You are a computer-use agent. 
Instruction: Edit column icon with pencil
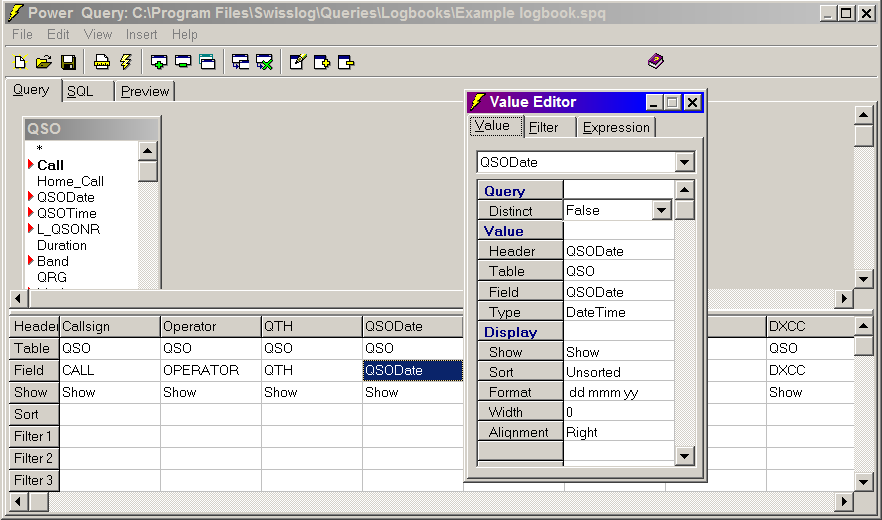(298, 62)
